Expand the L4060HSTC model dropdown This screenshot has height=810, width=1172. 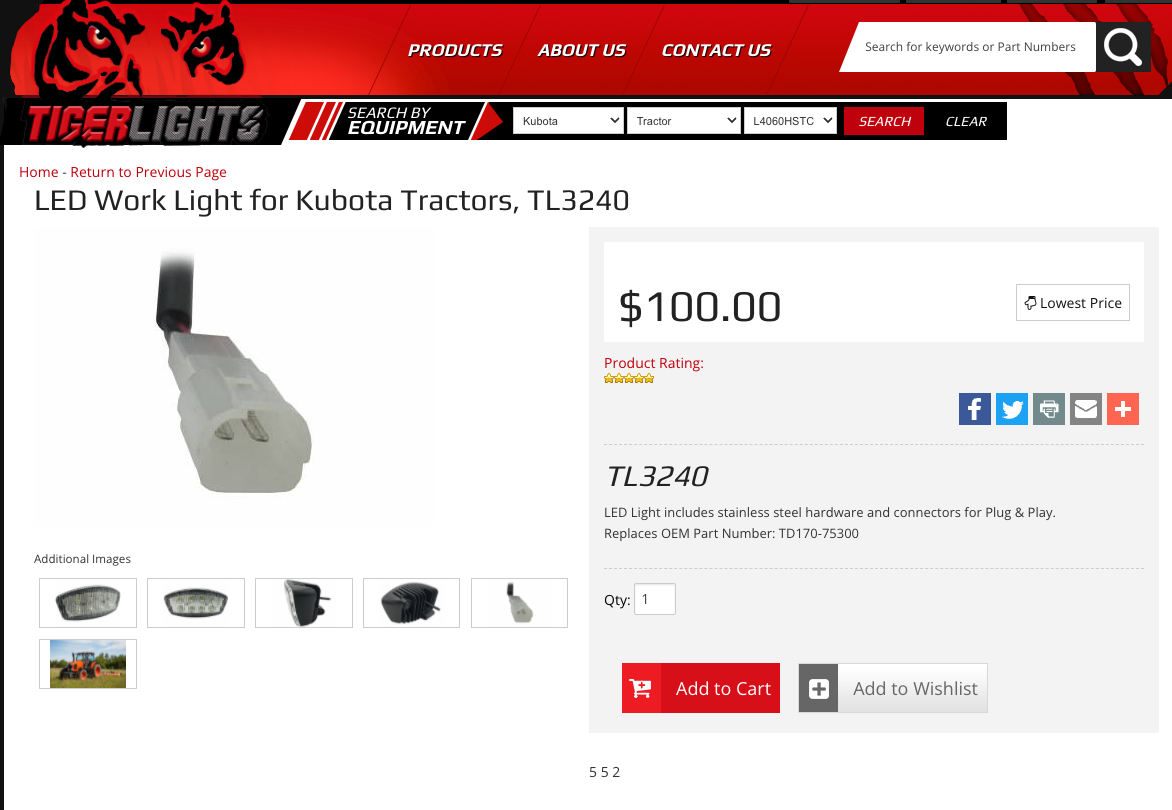(x=790, y=121)
